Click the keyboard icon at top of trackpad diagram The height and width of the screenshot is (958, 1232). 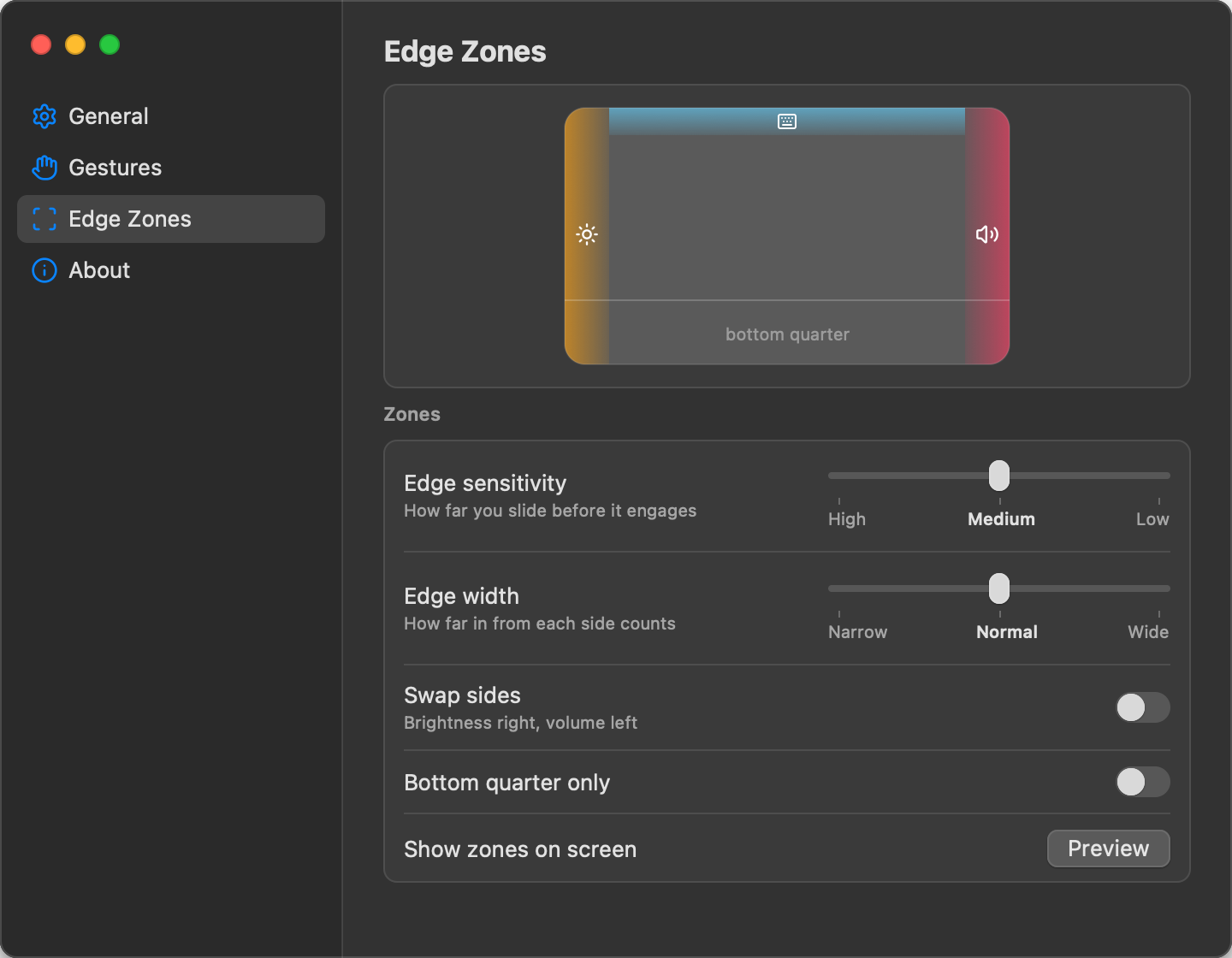787,121
